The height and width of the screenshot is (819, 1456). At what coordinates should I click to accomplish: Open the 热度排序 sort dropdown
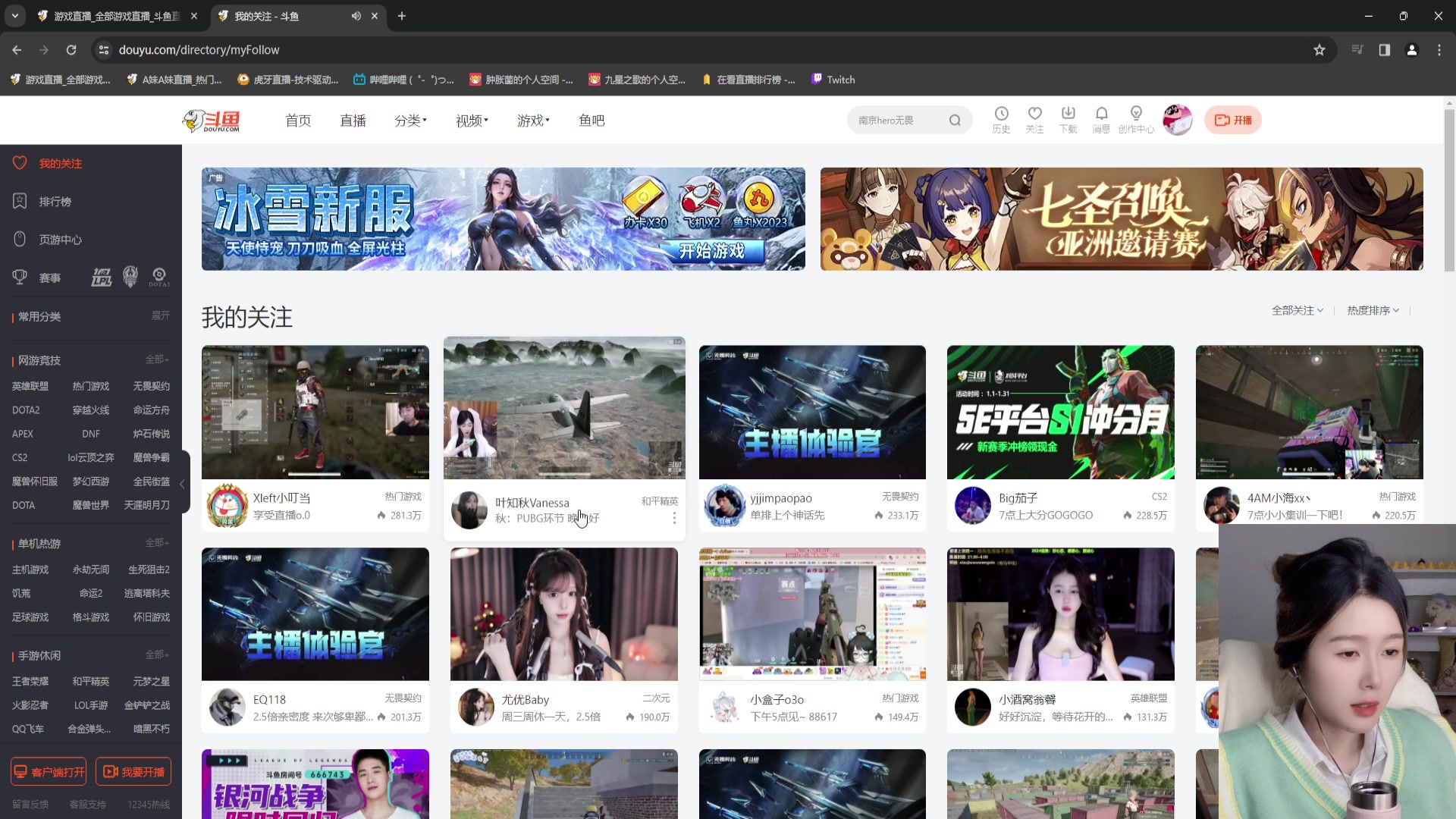click(1373, 311)
